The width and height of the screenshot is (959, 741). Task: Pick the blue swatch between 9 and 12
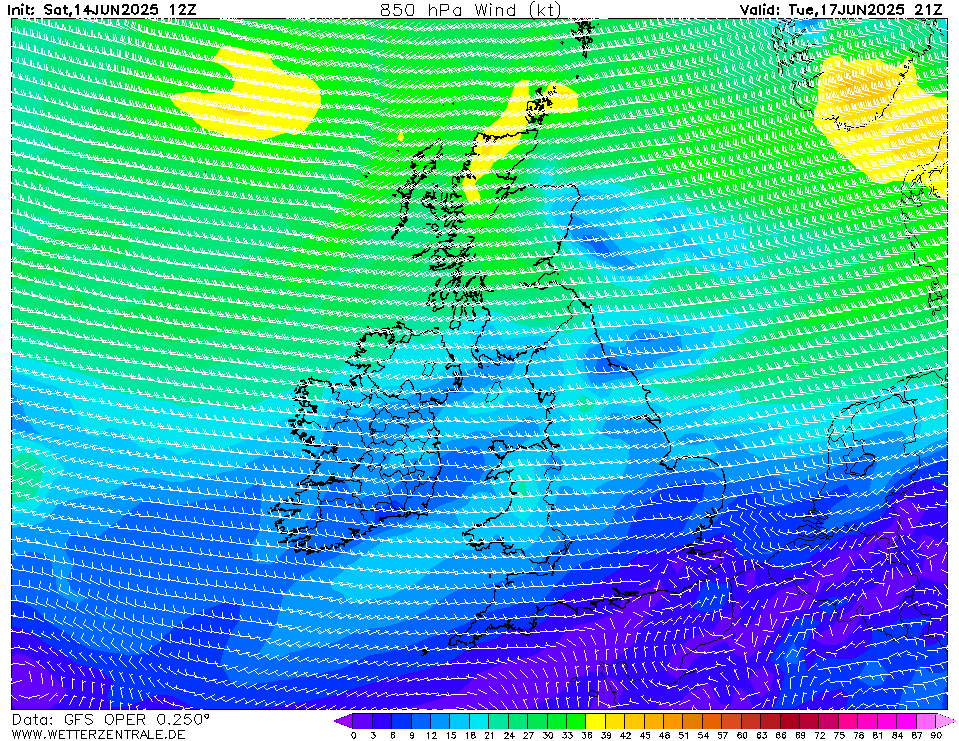[421, 721]
